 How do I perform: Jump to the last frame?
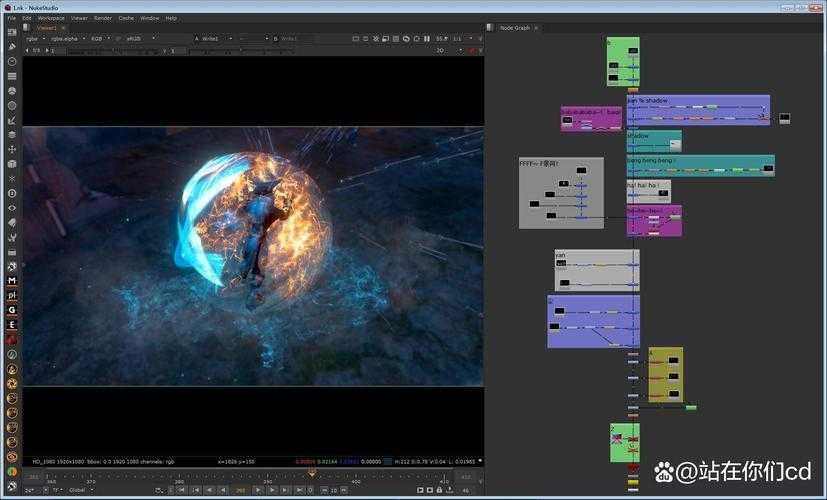(x=300, y=490)
